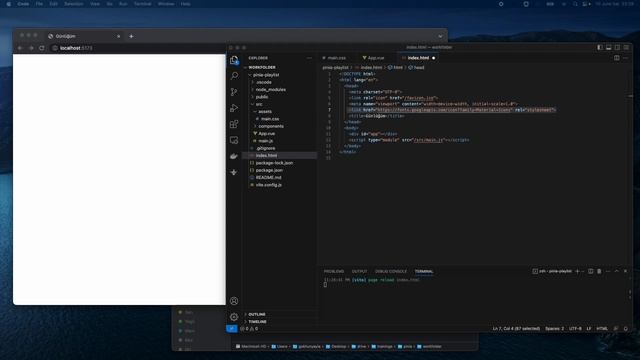
Task: Close the browser tab
Action: coord(119,36)
